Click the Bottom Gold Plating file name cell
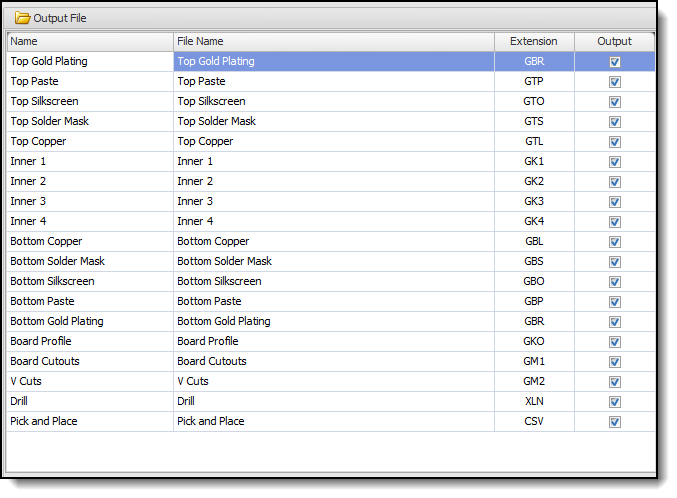The image size is (677, 498). (334, 321)
